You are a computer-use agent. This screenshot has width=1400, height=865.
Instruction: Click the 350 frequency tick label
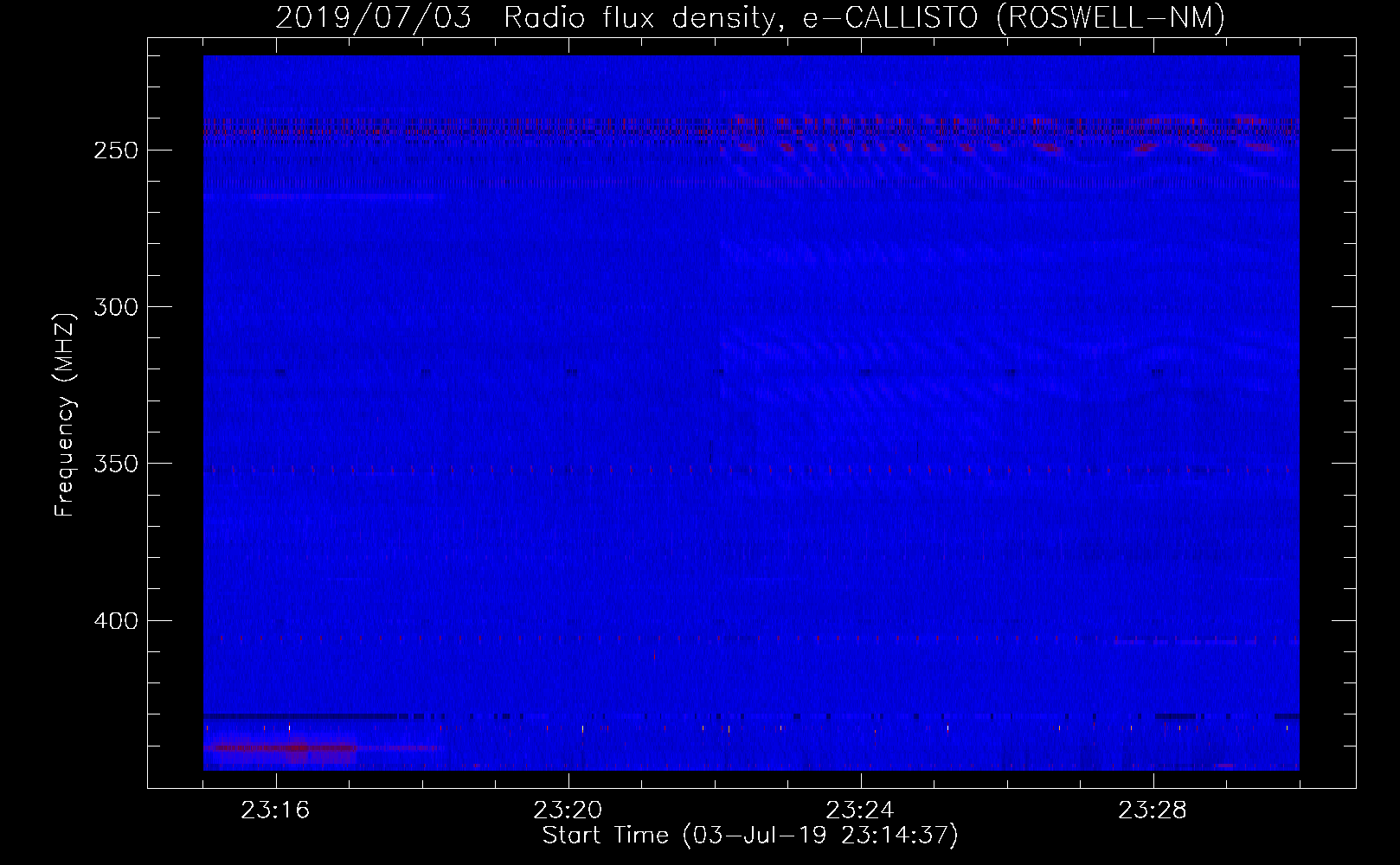(x=115, y=464)
